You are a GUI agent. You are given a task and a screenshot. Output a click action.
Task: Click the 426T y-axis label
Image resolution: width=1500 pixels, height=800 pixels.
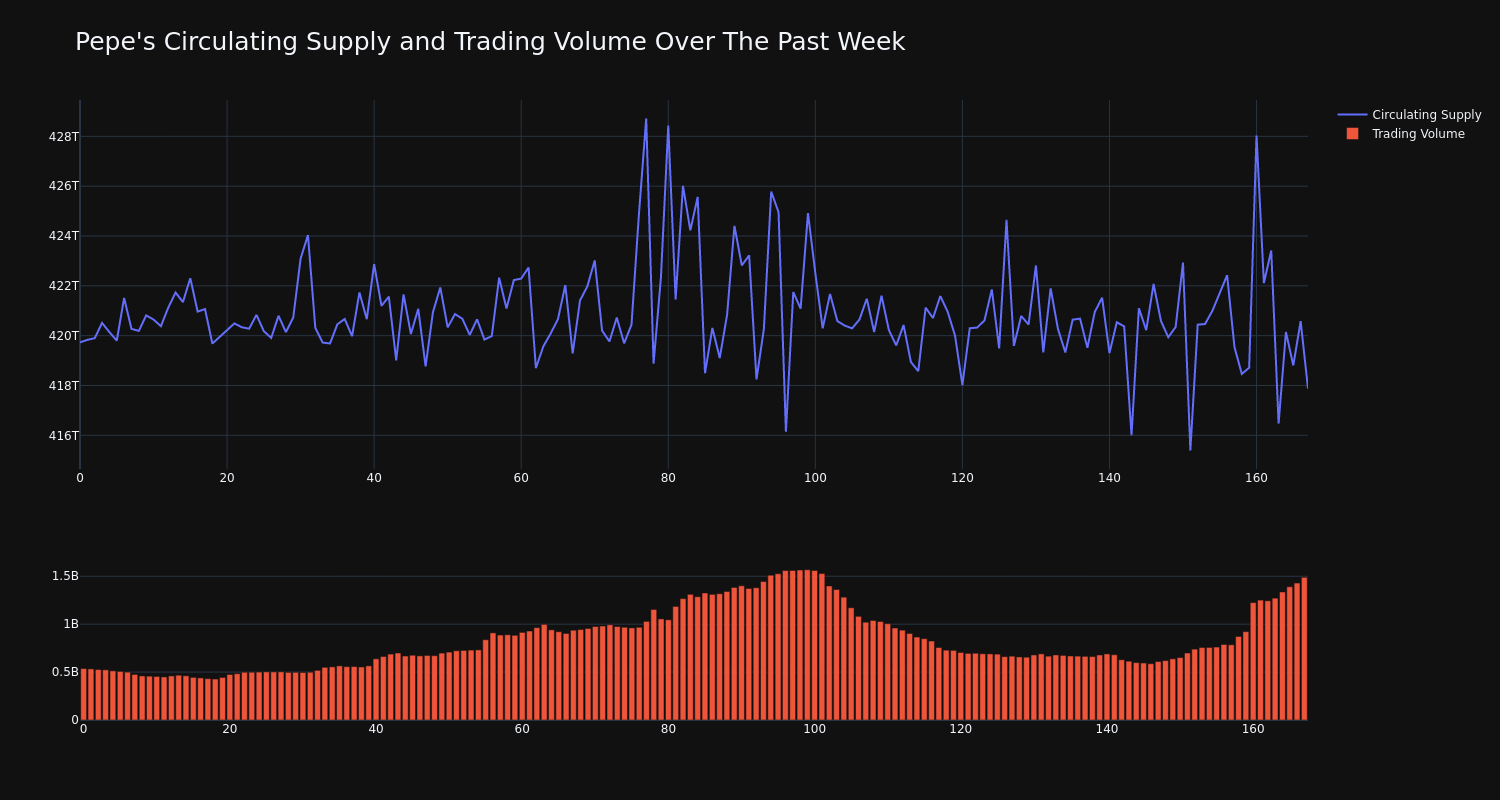point(63,186)
